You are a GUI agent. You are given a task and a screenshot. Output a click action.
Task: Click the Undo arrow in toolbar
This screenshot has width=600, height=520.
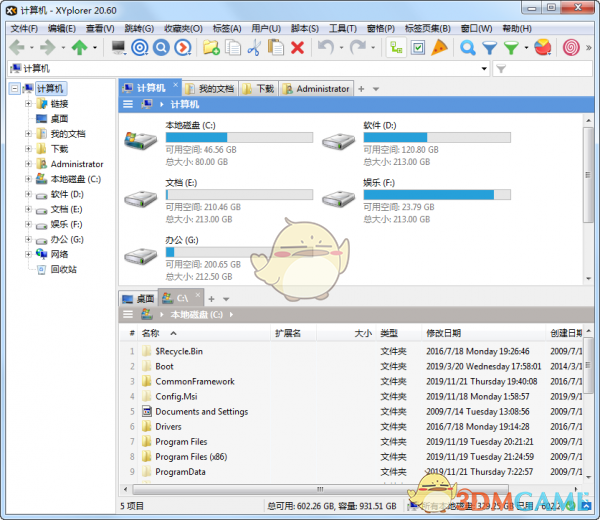pos(324,47)
